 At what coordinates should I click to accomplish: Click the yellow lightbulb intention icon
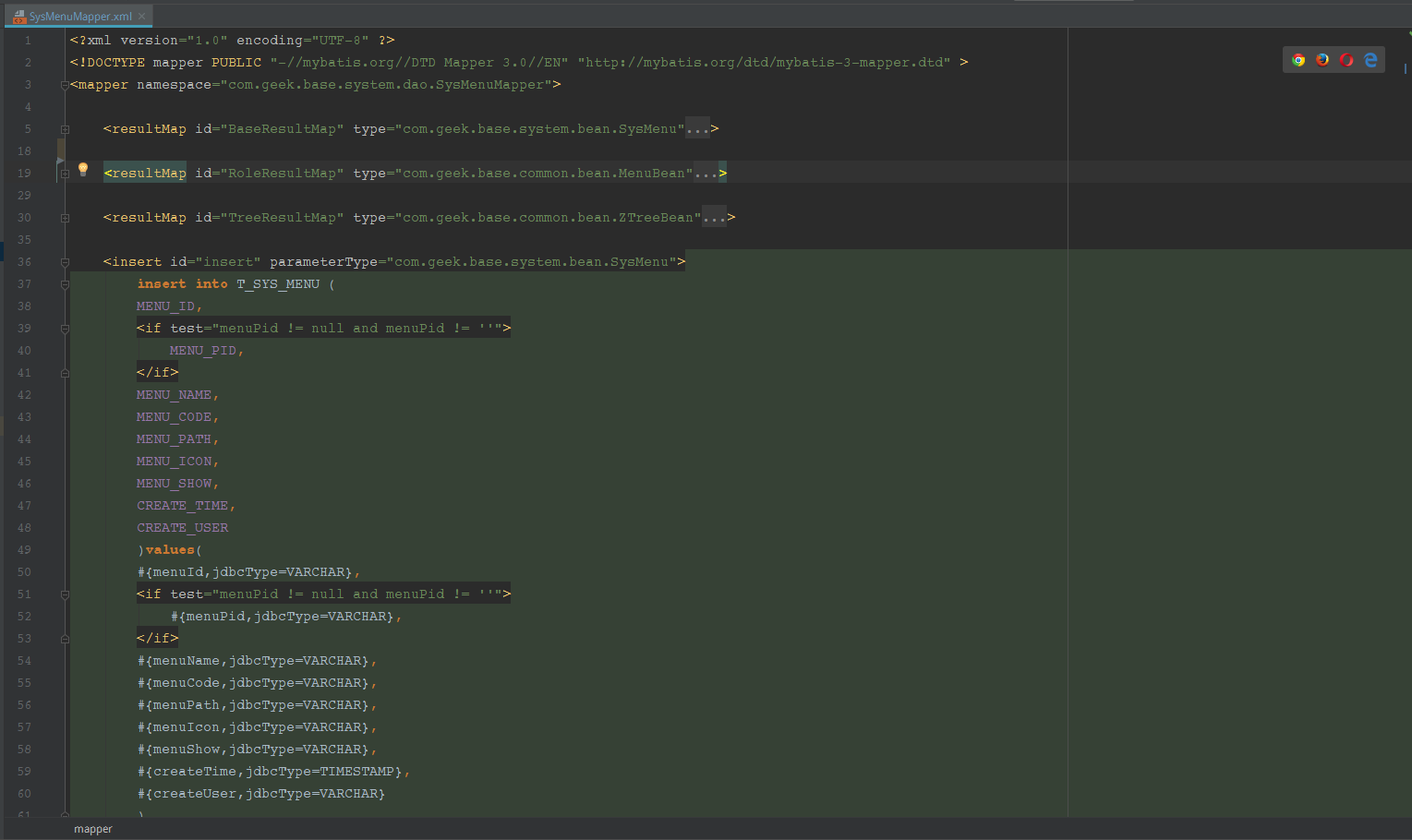[83, 169]
